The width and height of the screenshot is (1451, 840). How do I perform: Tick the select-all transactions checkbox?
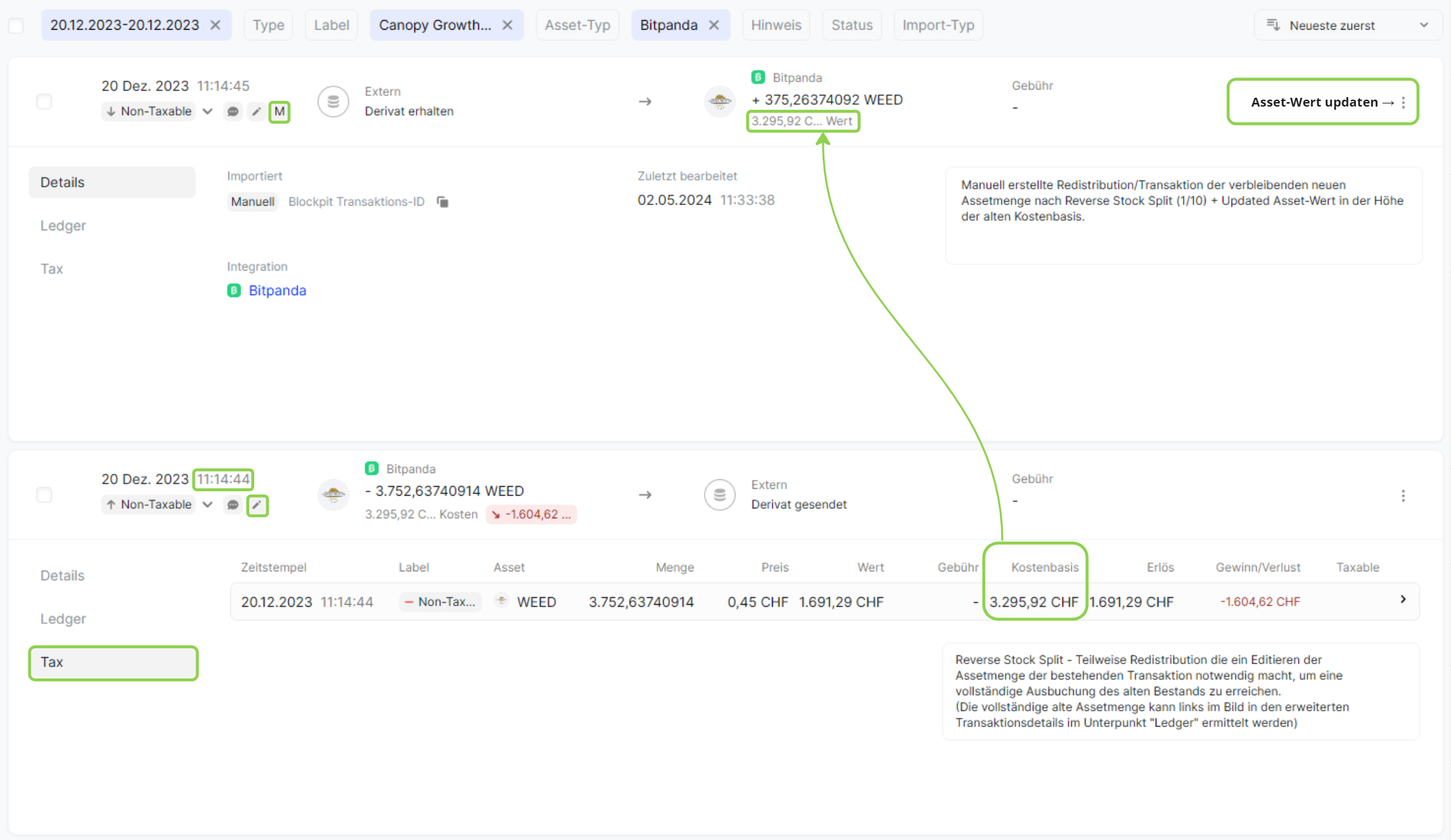point(16,26)
